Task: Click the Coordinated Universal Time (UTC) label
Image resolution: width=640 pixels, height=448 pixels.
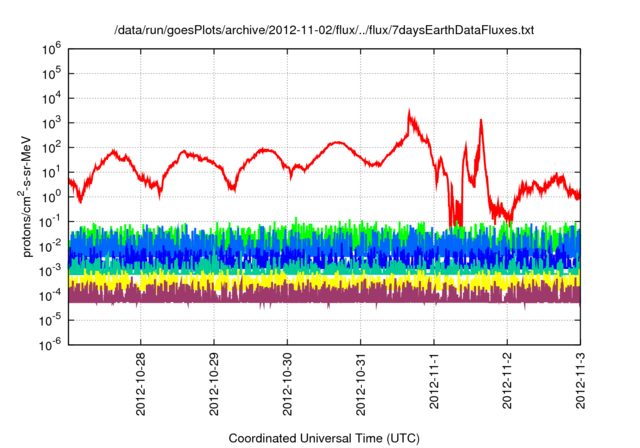Action: point(324,438)
